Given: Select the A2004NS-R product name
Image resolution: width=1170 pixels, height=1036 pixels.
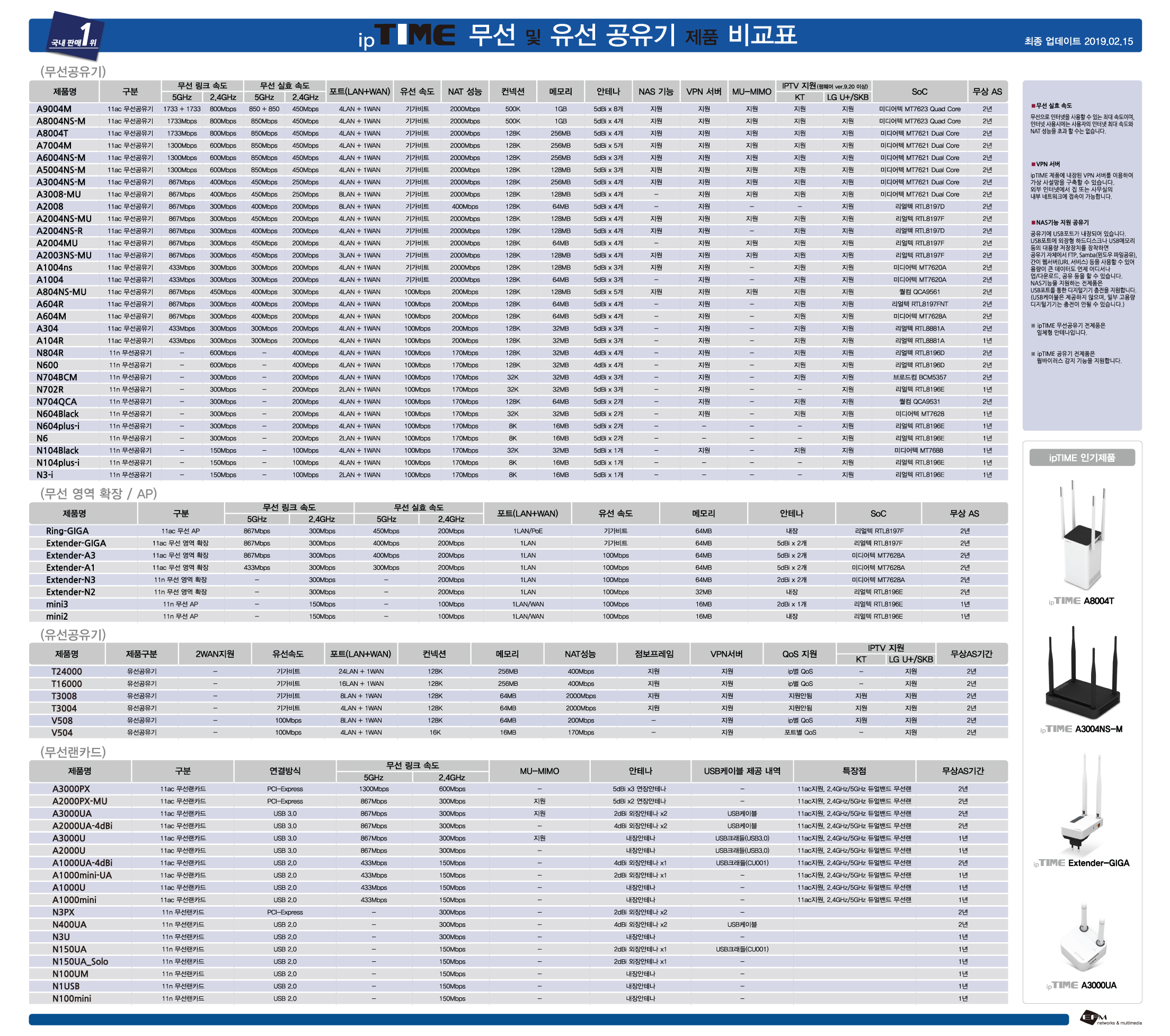Looking at the screenshot, I should [59, 231].
